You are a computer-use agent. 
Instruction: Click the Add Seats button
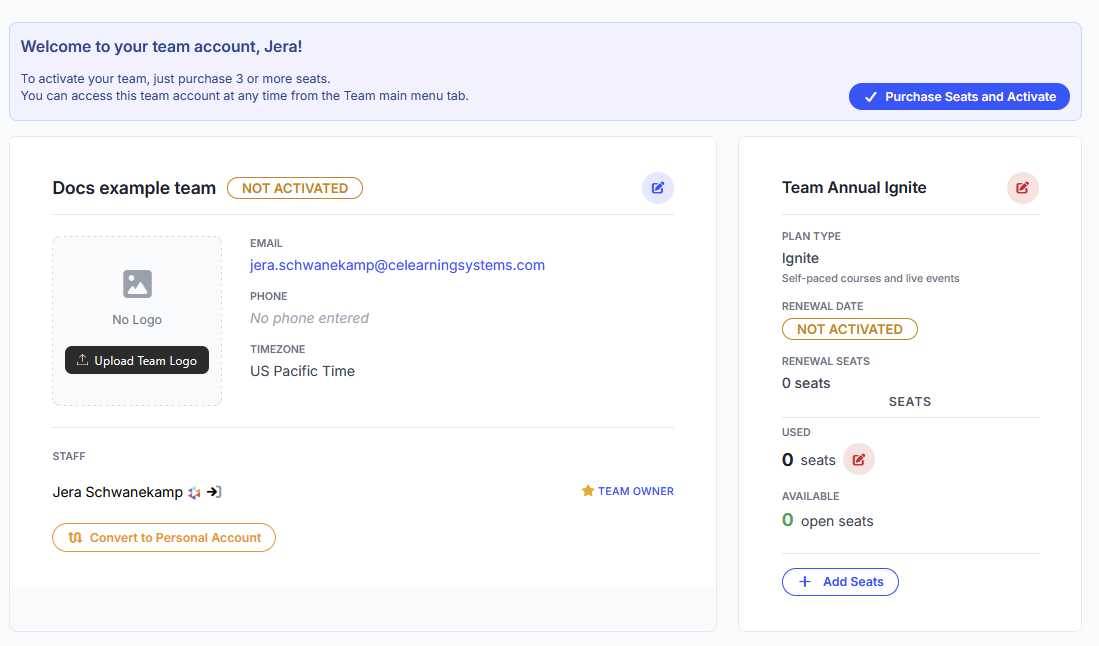pyautogui.click(x=840, y=582)
